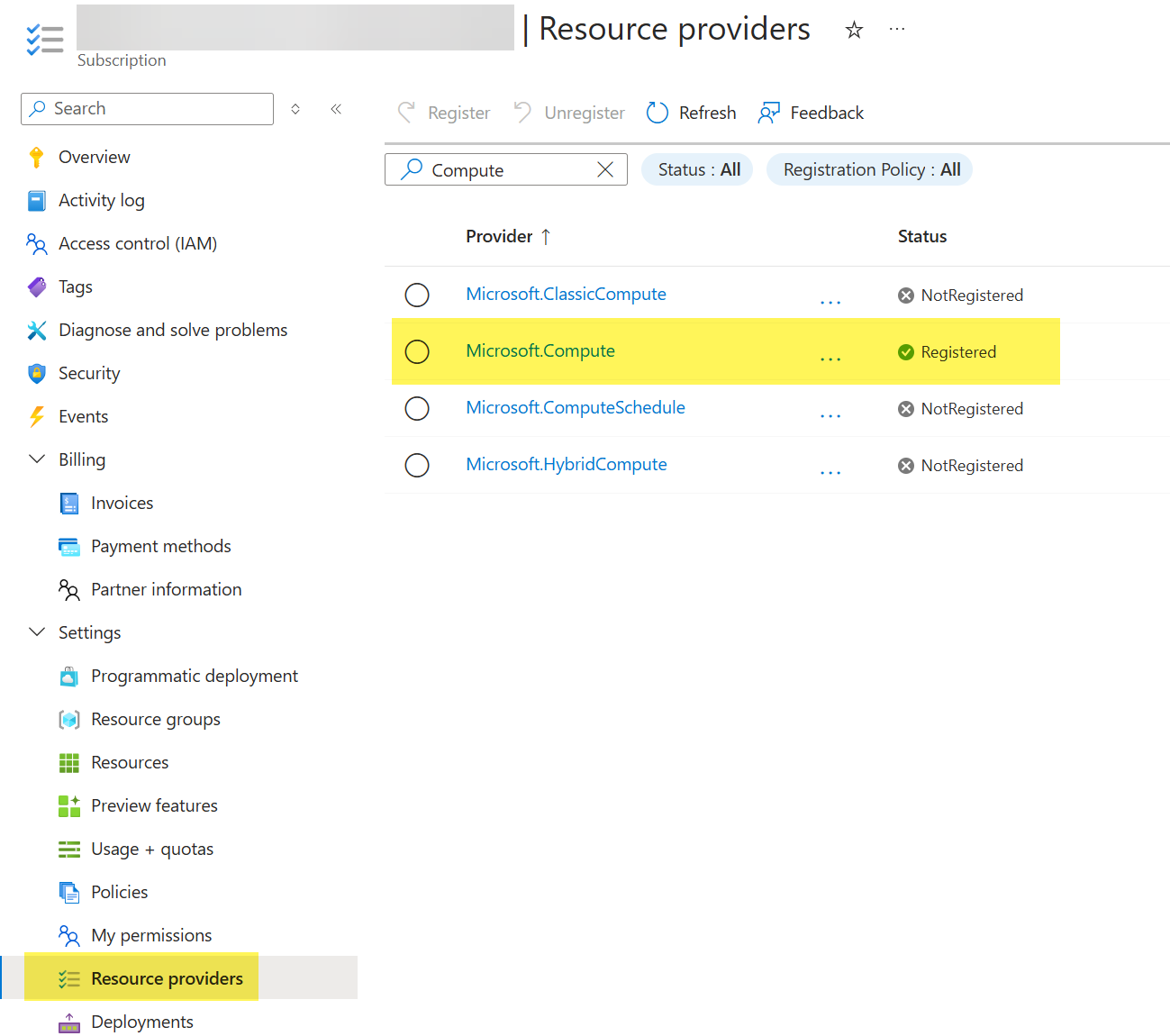Click the Register button
This screenshot has width=1170, height=1036.
(444, 113)
